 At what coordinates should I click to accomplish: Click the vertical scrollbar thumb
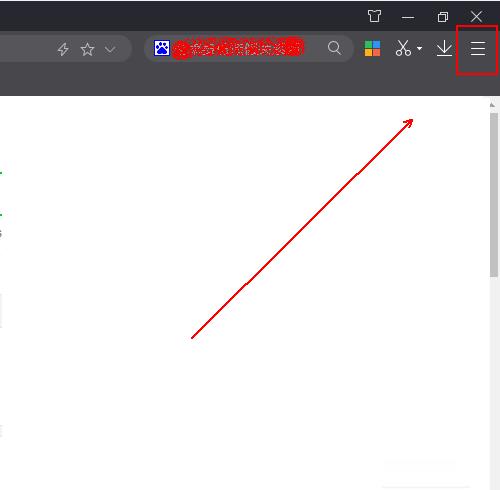tap(494, 195)
